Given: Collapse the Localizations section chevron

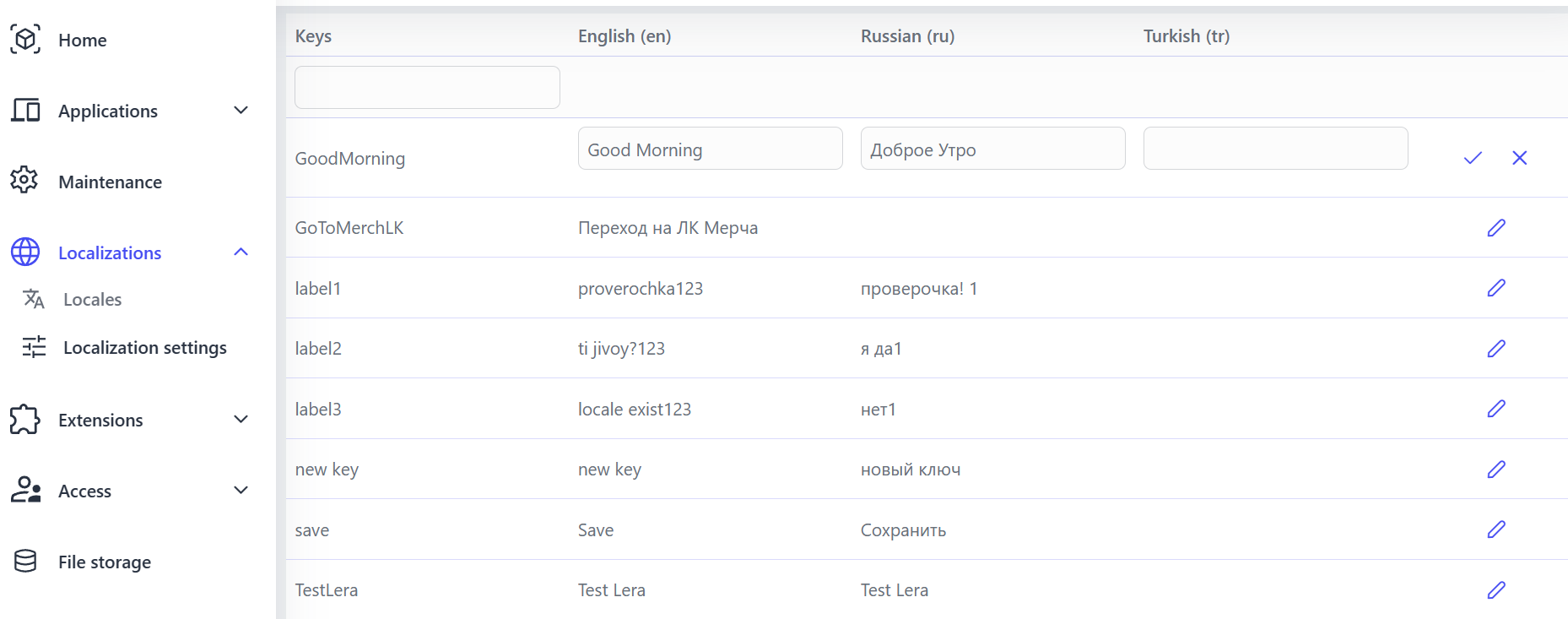Looking at the screenshot, I should (x=241, y=252).
